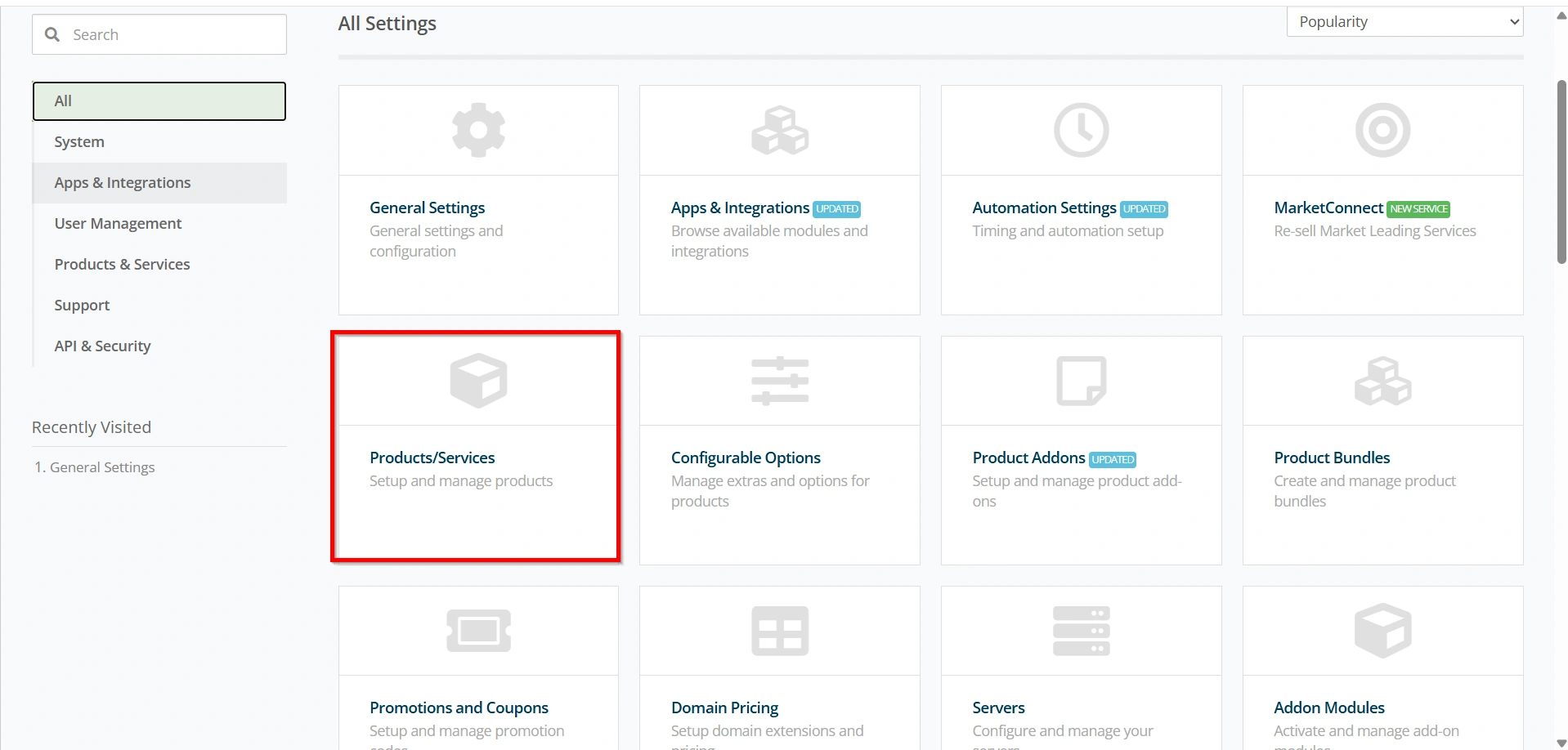Click the scrollbar down arrow
The image size is (1568, 750).
[x=1561, y=743]
